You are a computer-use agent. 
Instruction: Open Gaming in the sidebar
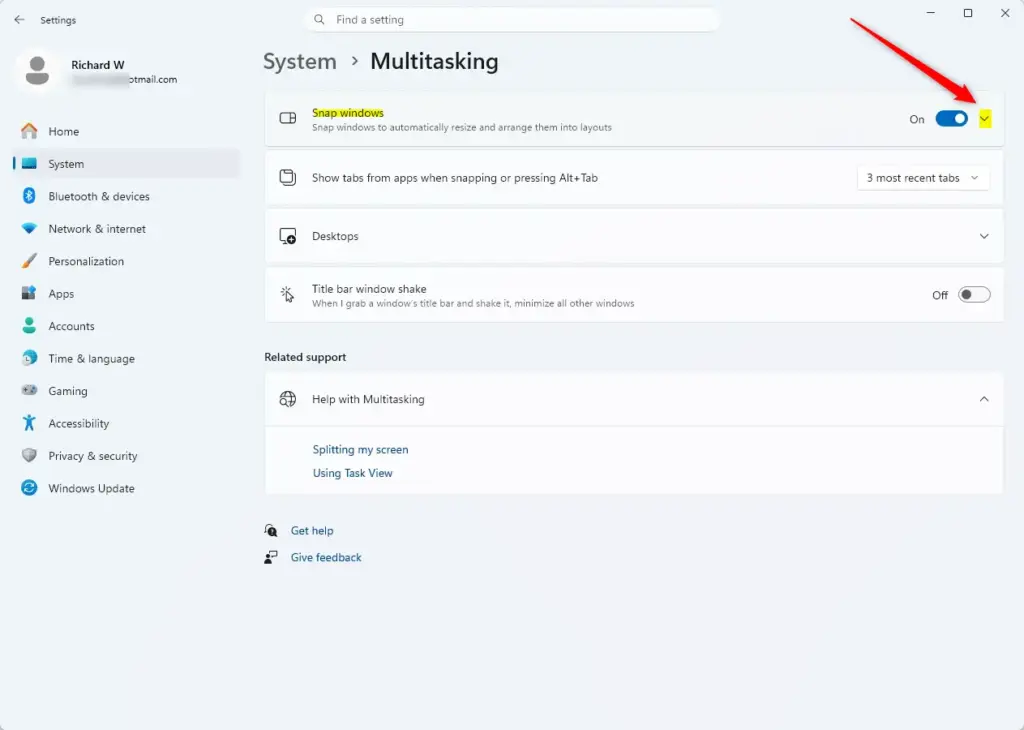(x=126, y=390)
